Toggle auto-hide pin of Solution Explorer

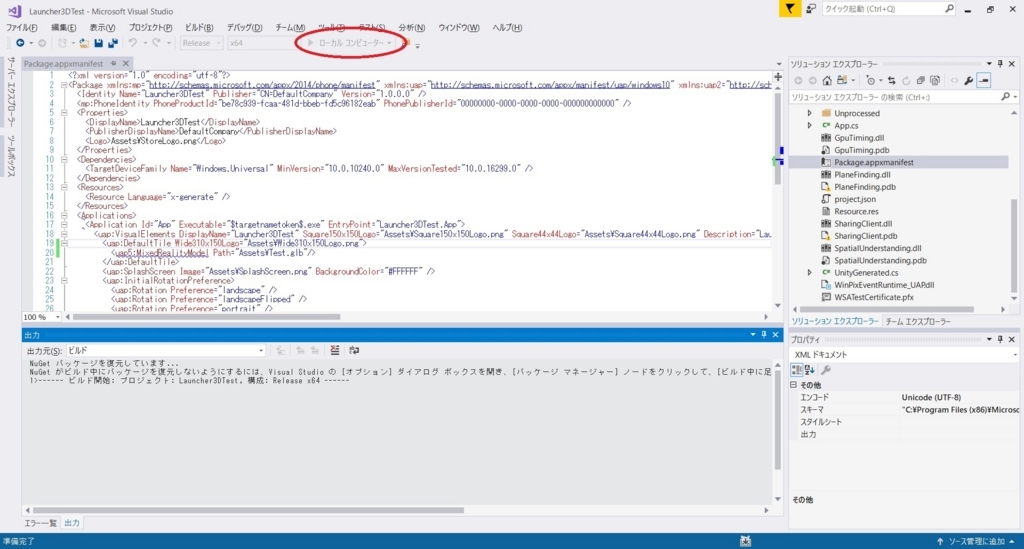[x=1000, y=64]
